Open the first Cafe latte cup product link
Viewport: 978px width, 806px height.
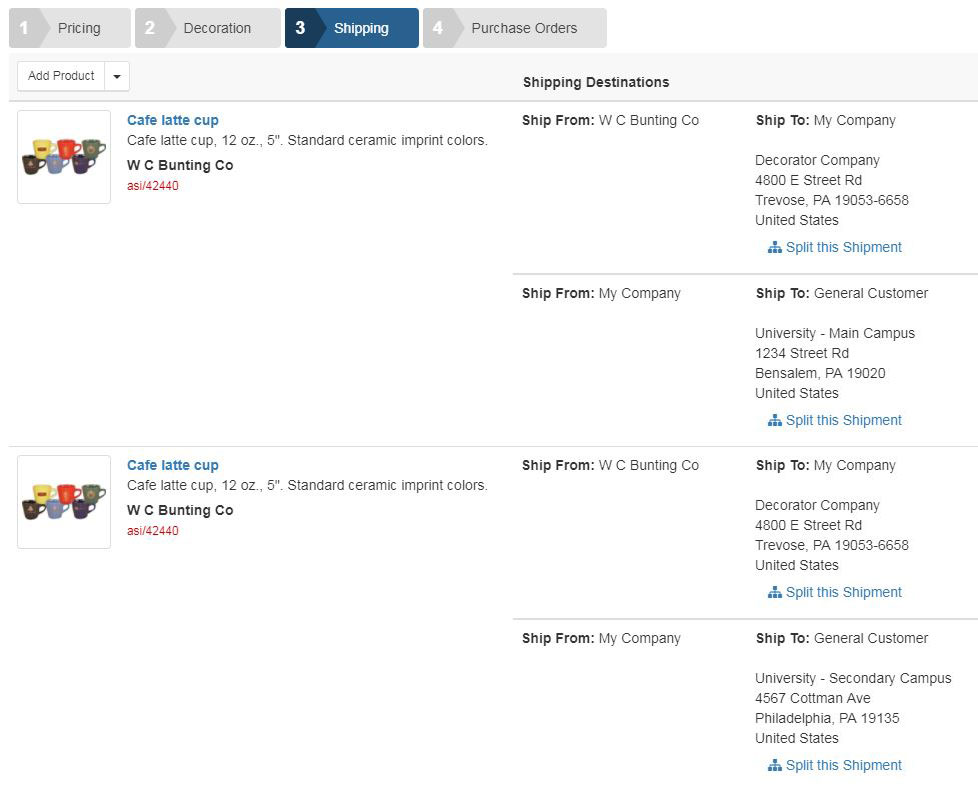(x=173, y=120)
